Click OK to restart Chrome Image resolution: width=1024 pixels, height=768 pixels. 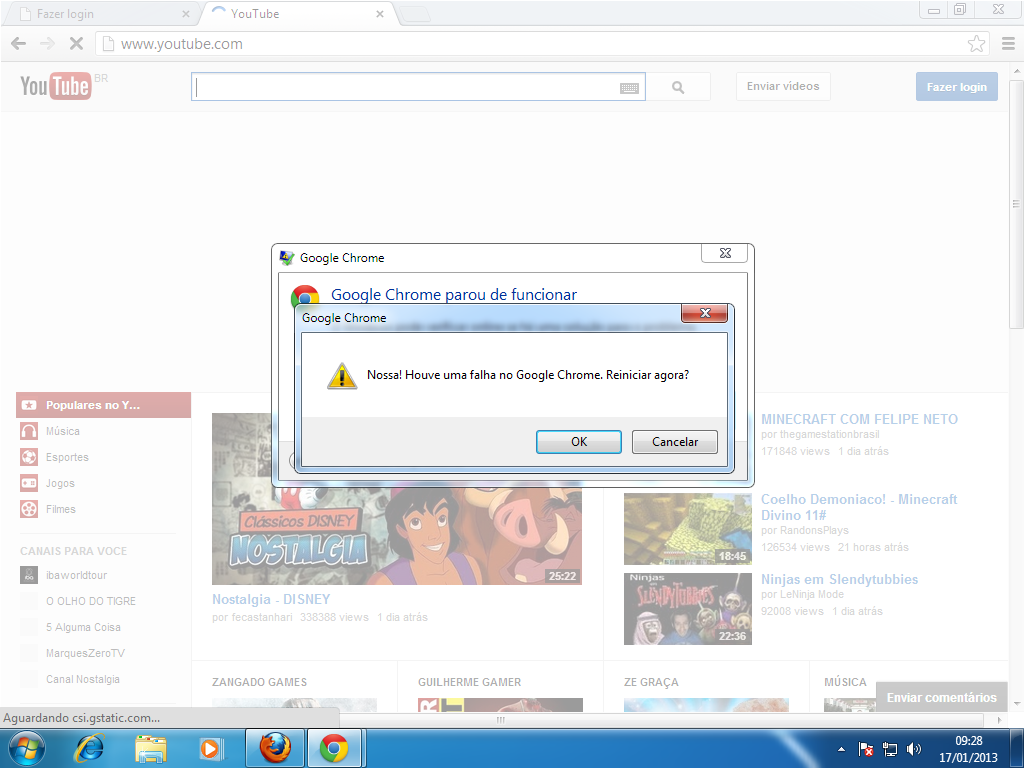point(579,441)
